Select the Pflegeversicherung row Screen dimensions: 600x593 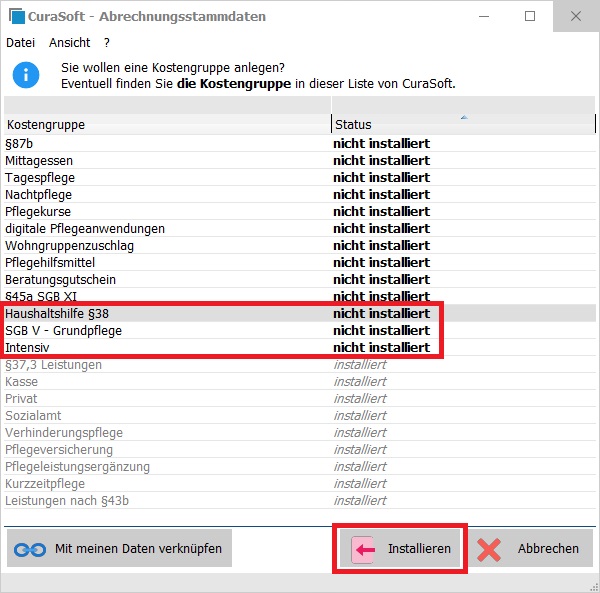[300, 450]
